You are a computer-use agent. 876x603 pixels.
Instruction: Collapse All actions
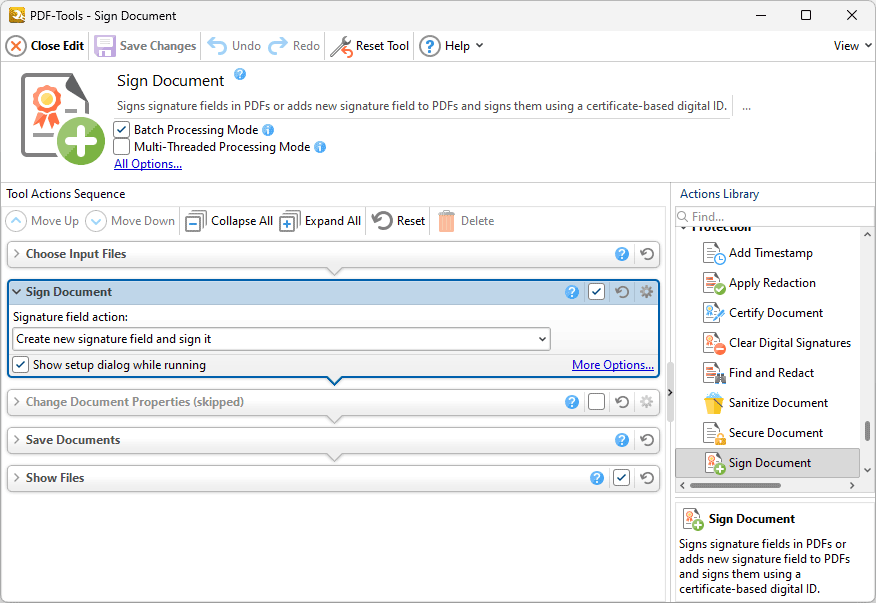(228, 221)
